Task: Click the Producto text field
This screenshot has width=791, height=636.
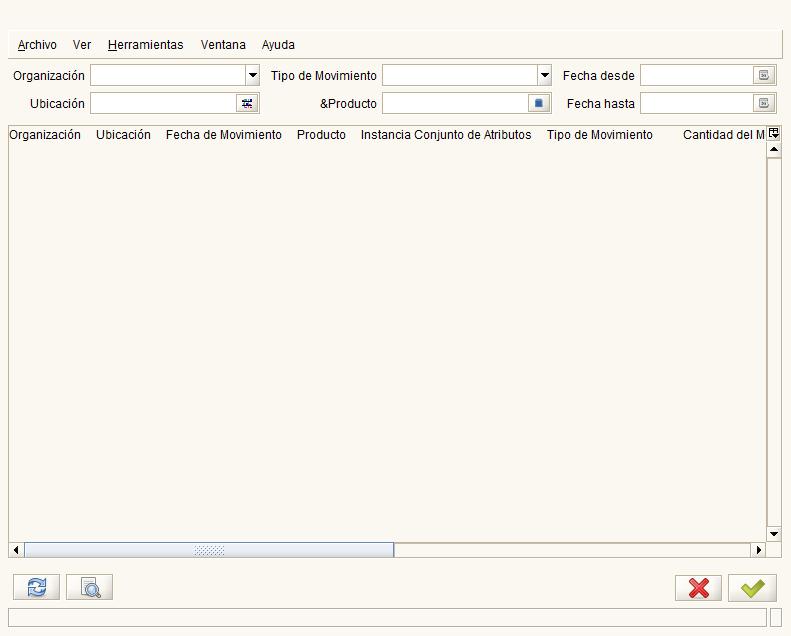Action: [455, 103]
